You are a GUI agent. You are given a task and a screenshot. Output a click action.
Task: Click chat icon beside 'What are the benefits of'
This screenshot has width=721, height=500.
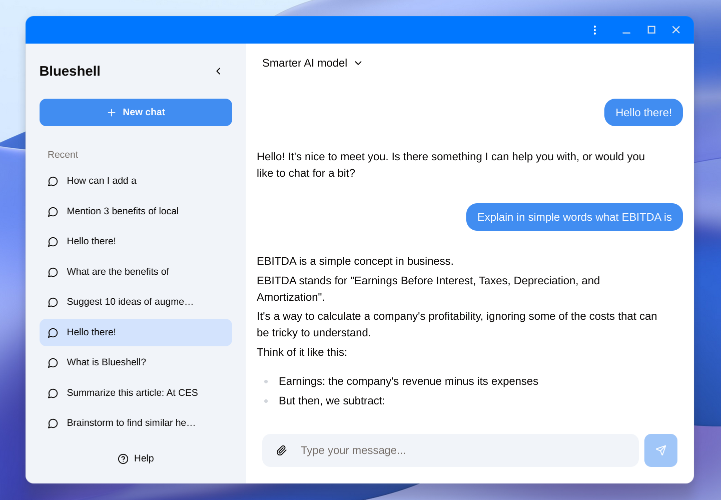(53, 272)
